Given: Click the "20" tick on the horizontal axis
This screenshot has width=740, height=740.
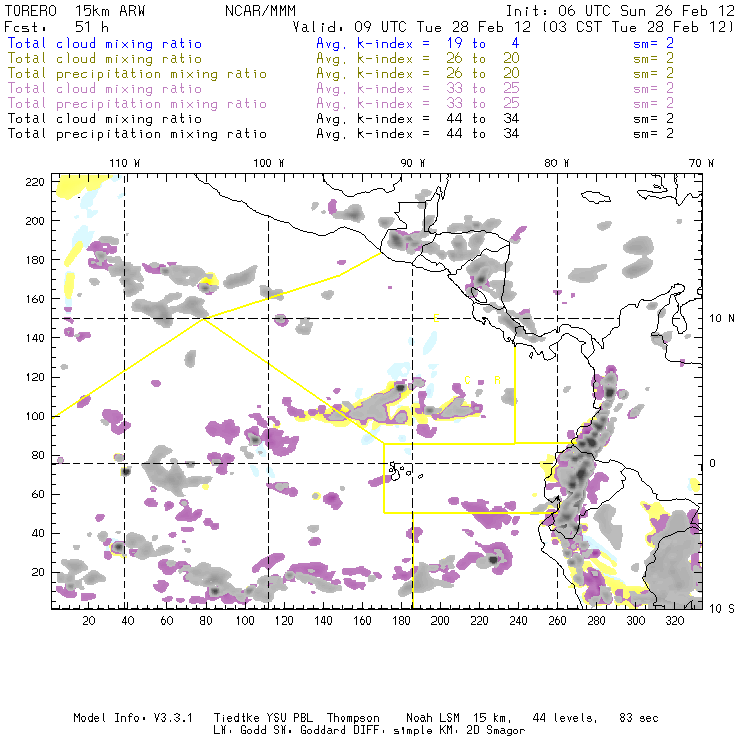Looking at the screenshot, I should click(x=89, y=621).
